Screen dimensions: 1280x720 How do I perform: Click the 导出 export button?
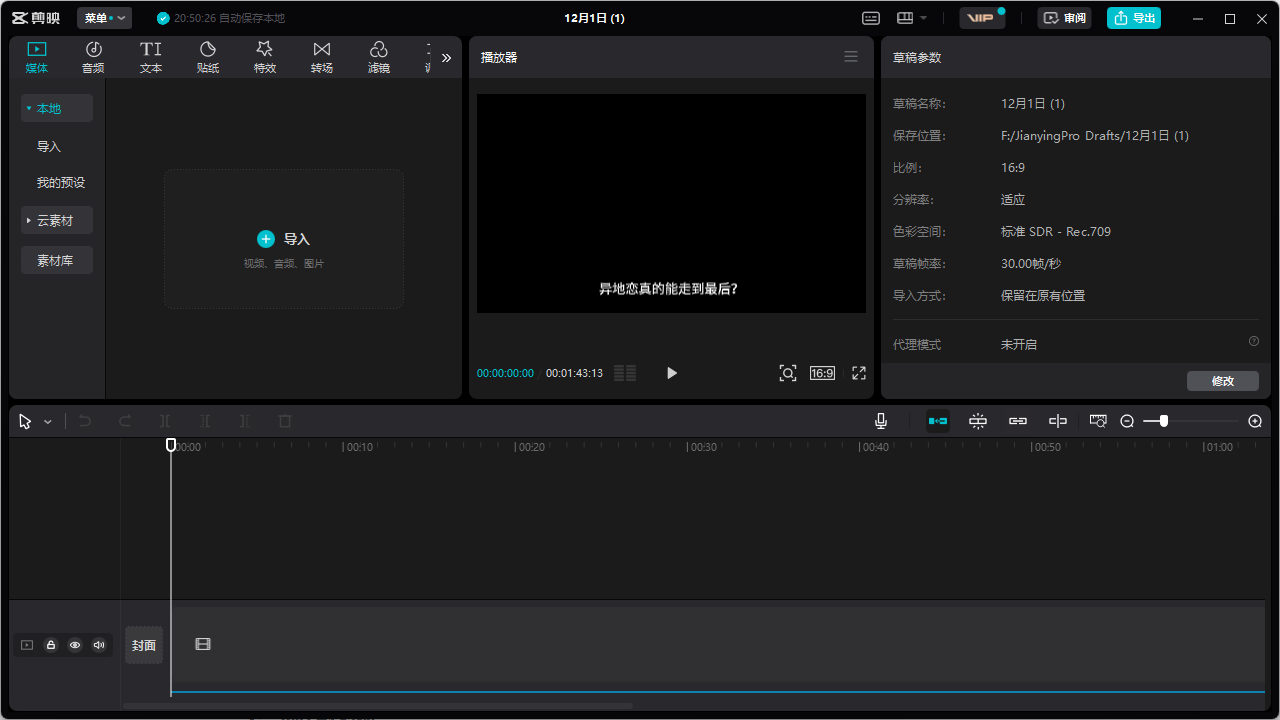(x=1134, y=18)
